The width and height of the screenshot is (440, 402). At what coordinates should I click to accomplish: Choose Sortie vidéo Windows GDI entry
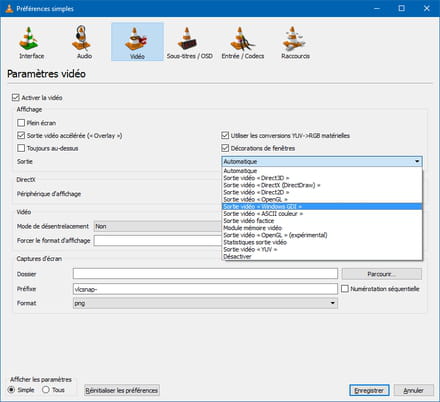click(x=322, y=207)
